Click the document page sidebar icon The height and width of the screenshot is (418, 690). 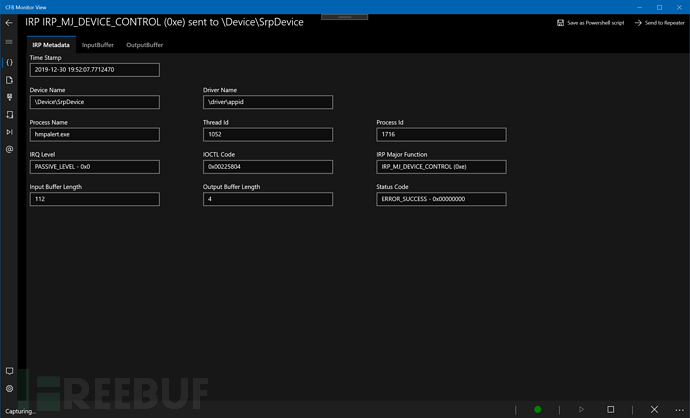9,80
